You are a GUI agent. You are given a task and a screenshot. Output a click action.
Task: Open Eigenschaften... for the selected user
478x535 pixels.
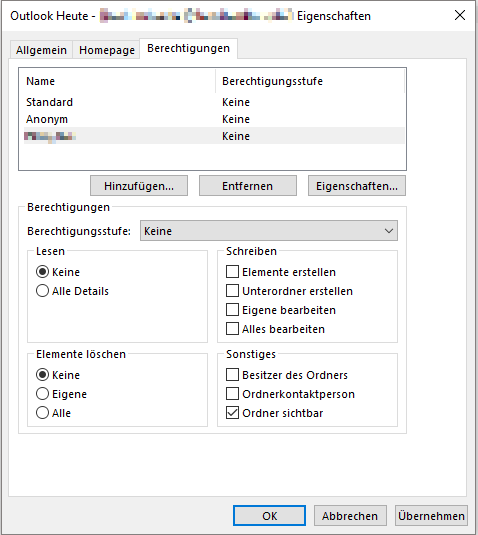[x=357, y=186]
